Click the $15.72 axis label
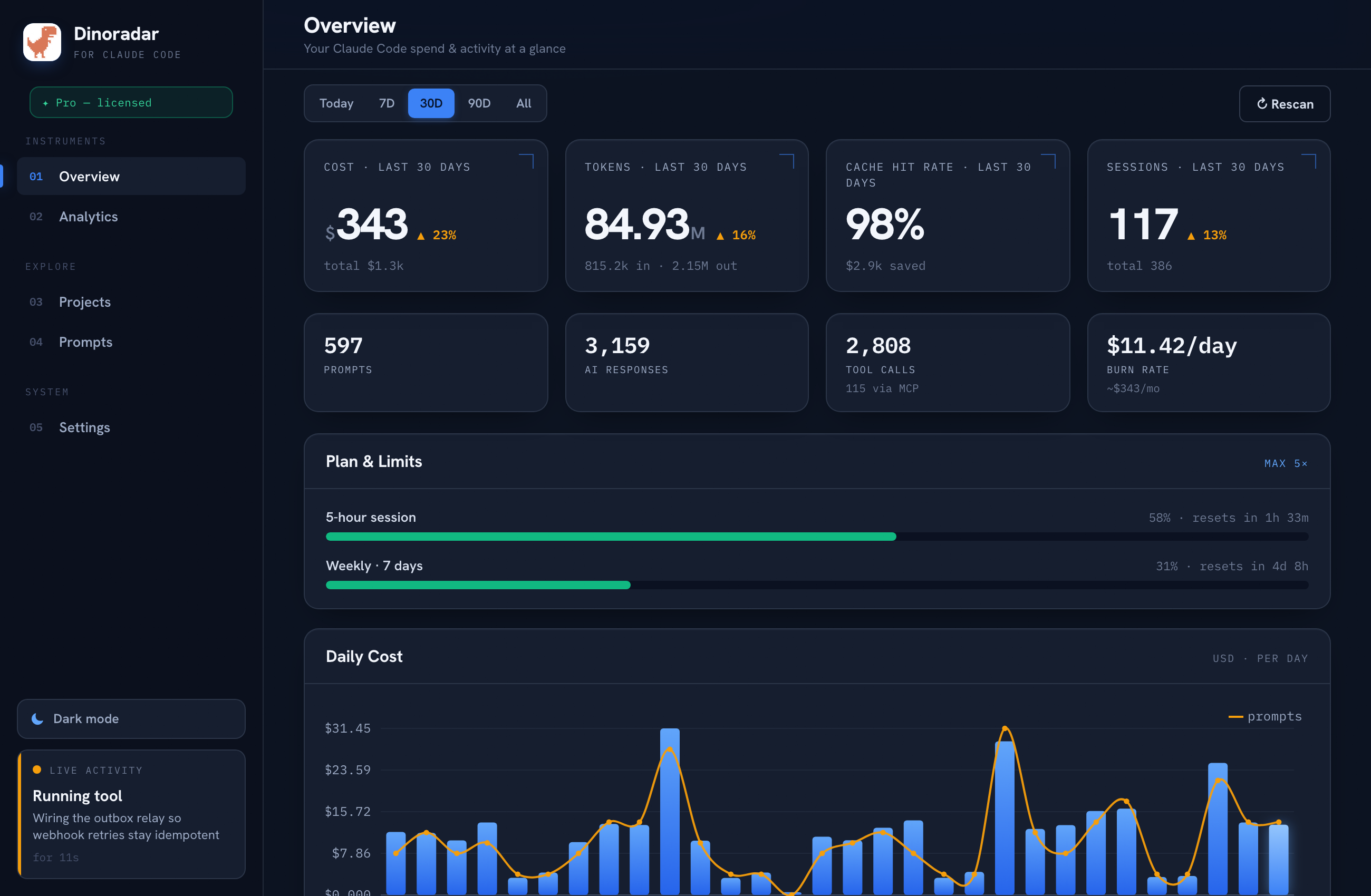1371x896 pixels. click(x=347, y=811)
